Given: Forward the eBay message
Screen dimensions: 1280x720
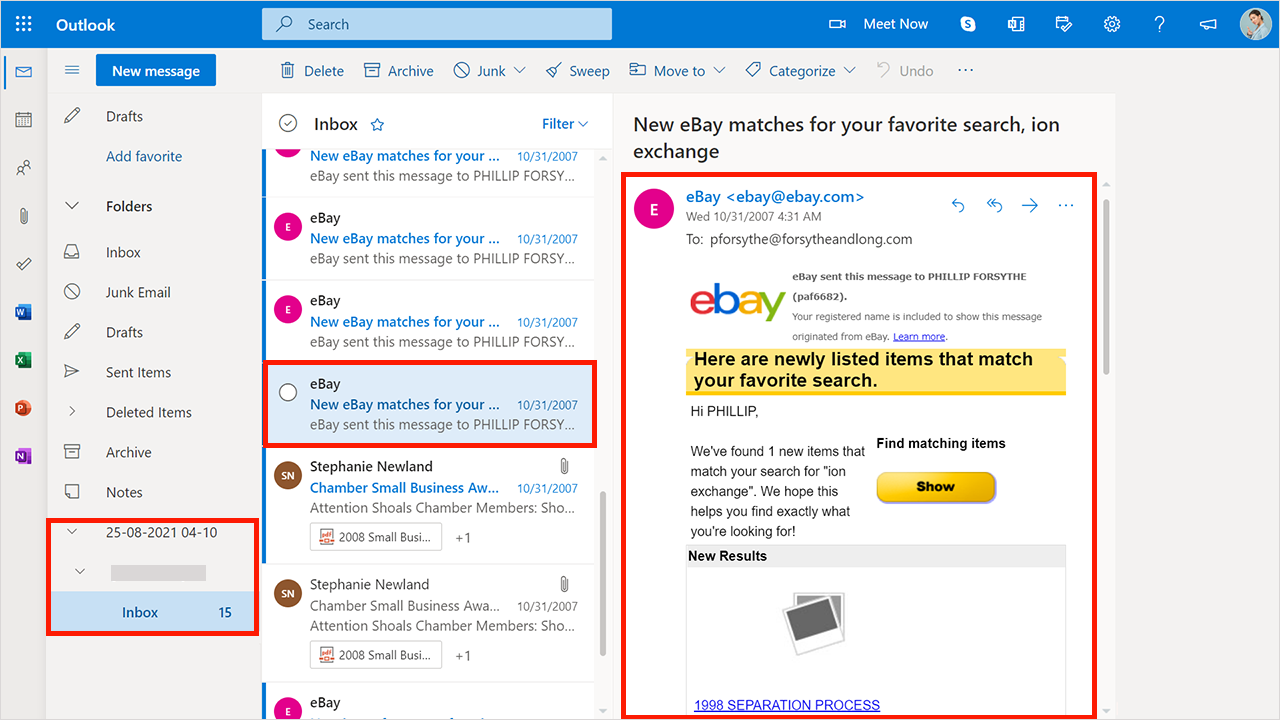Looking at the screenshot, I should tap(1030, 205).
